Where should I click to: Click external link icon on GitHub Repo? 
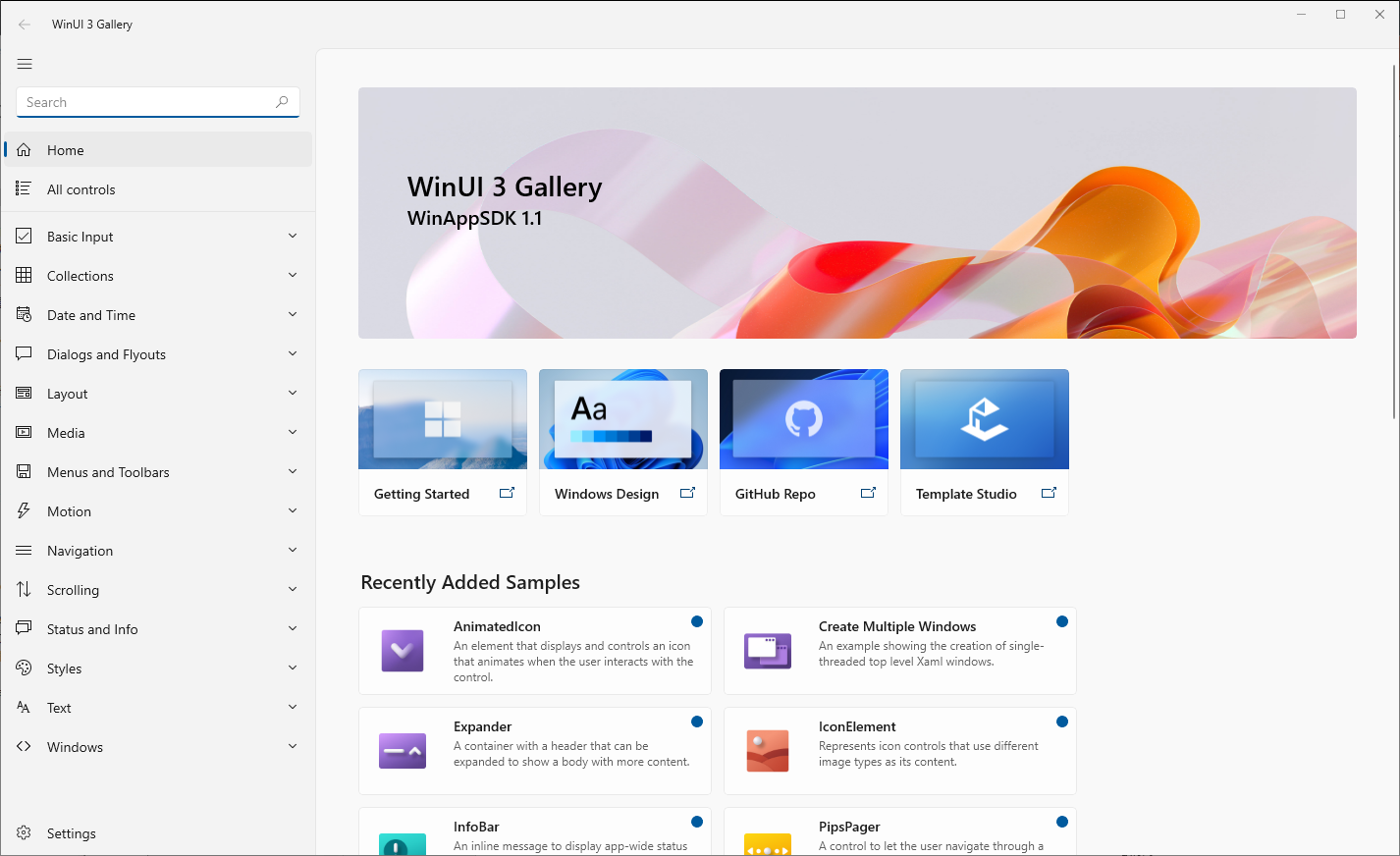(x=868, y=493)
